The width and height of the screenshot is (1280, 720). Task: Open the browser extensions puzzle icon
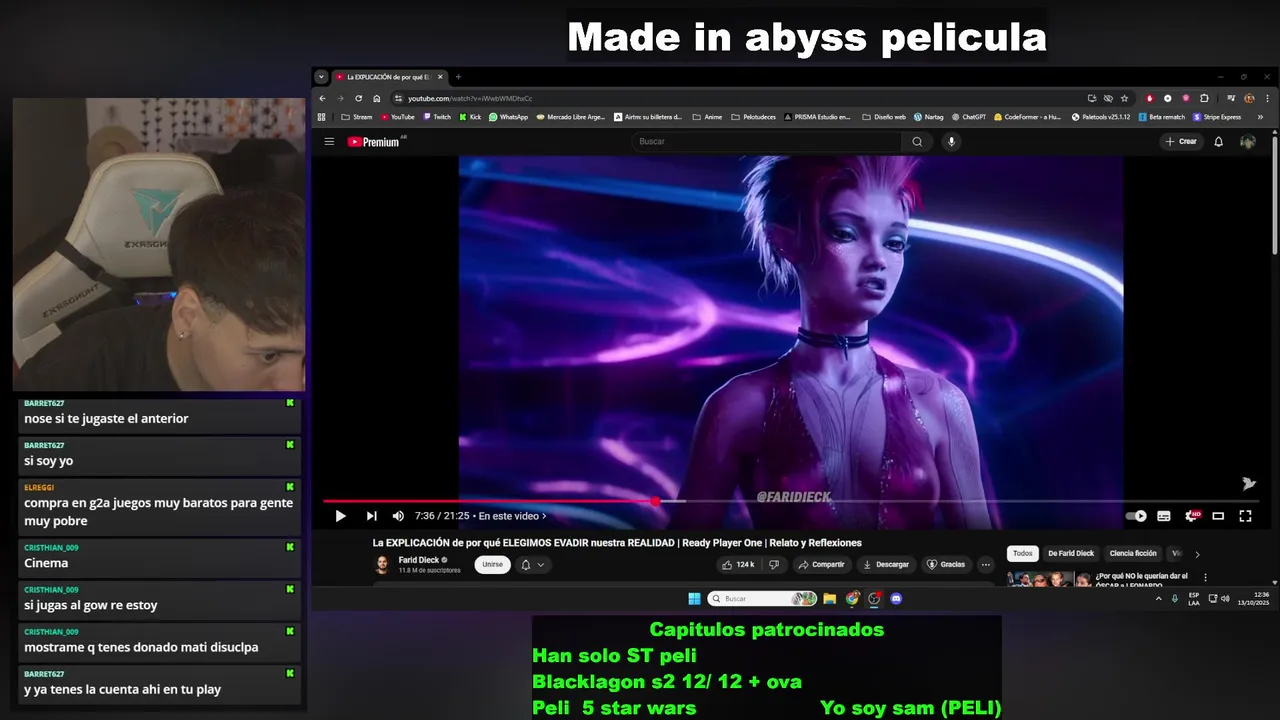pyautogui.click(x=1204, y=98)
